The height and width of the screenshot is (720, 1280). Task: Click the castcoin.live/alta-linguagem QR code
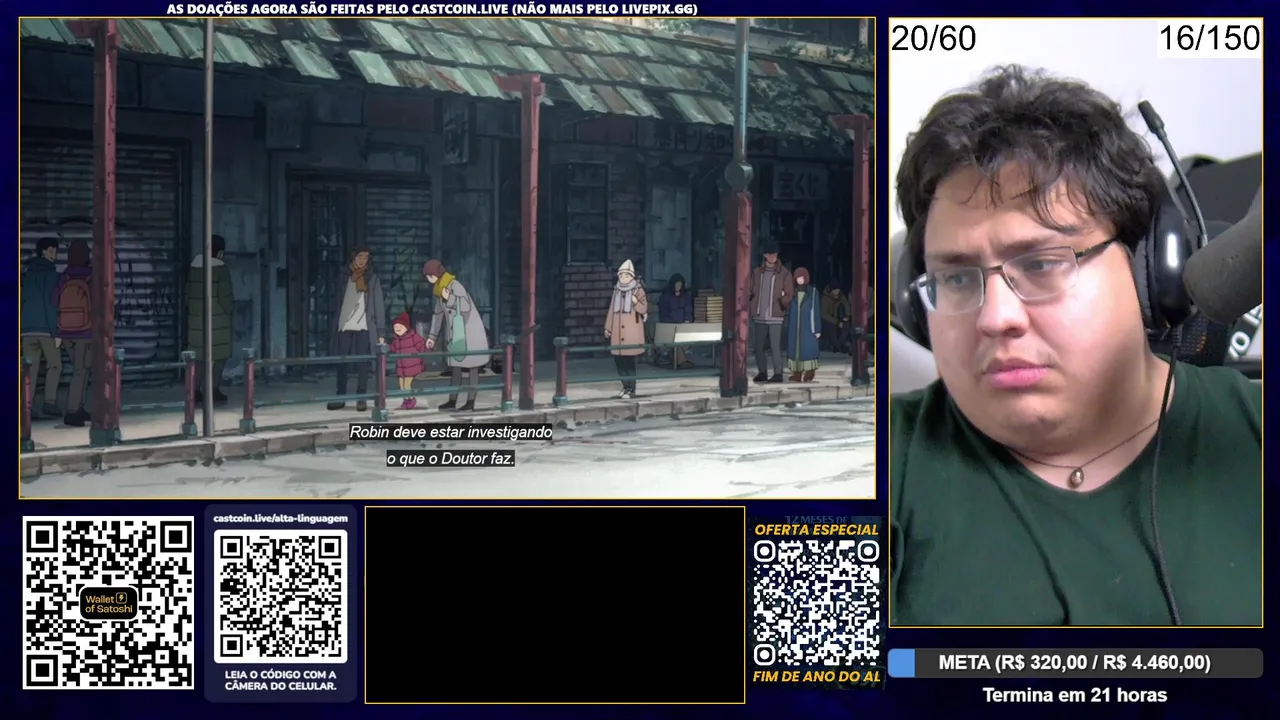pos(280,597)
